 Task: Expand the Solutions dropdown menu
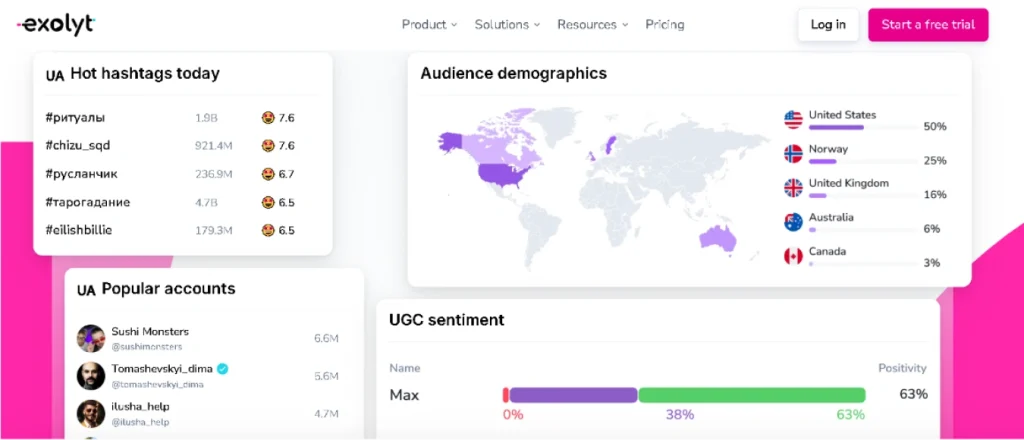click(506, 25)
